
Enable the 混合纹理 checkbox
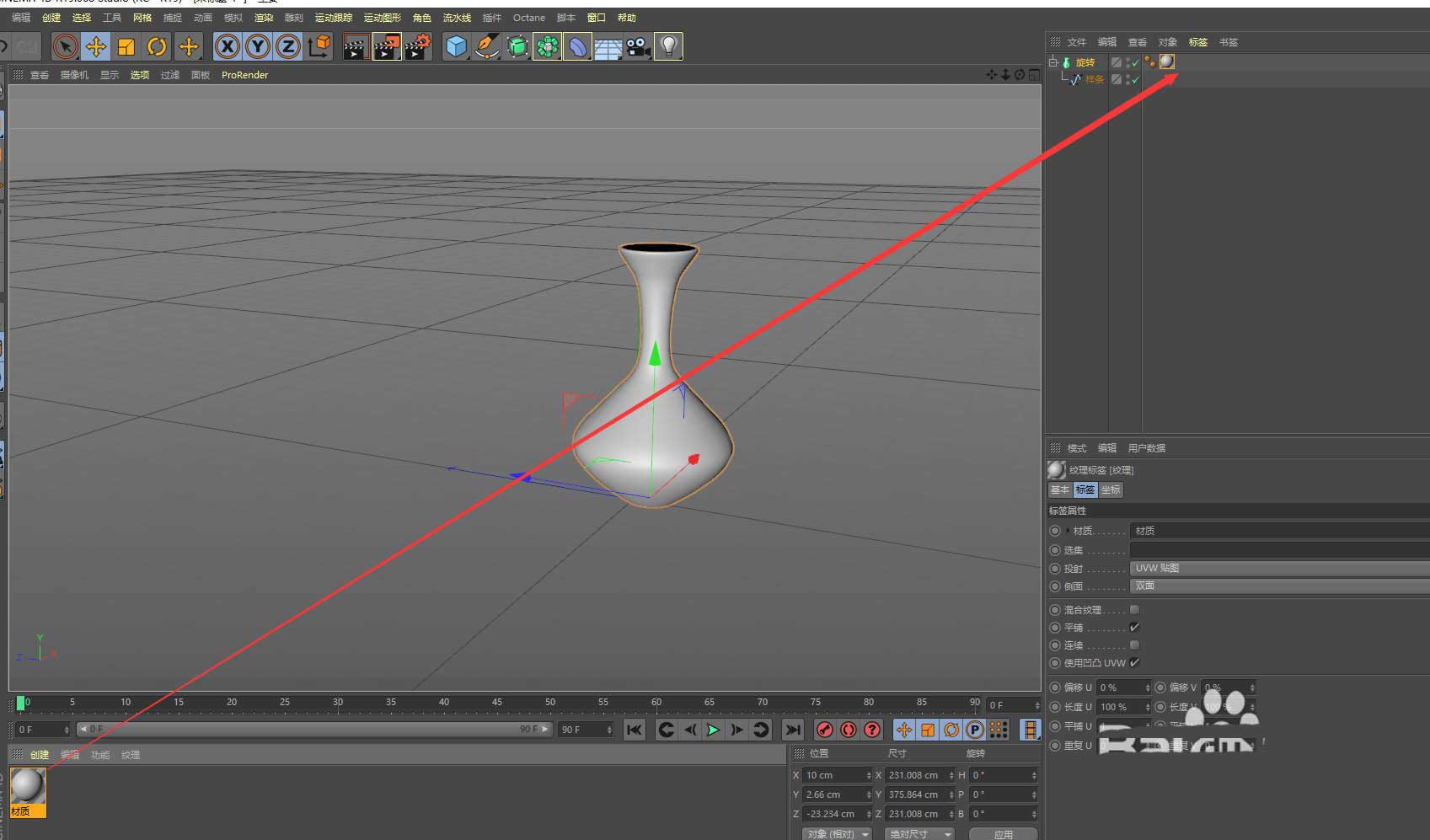[1134, 609]
